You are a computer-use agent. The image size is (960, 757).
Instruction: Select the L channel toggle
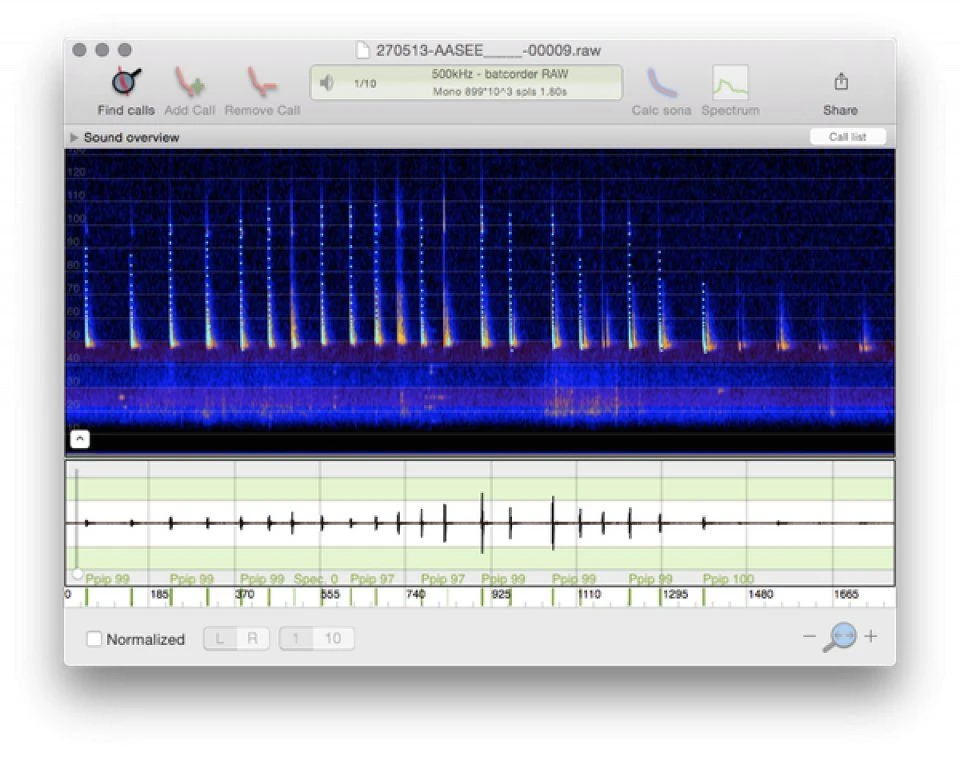[x=220, y=639]
